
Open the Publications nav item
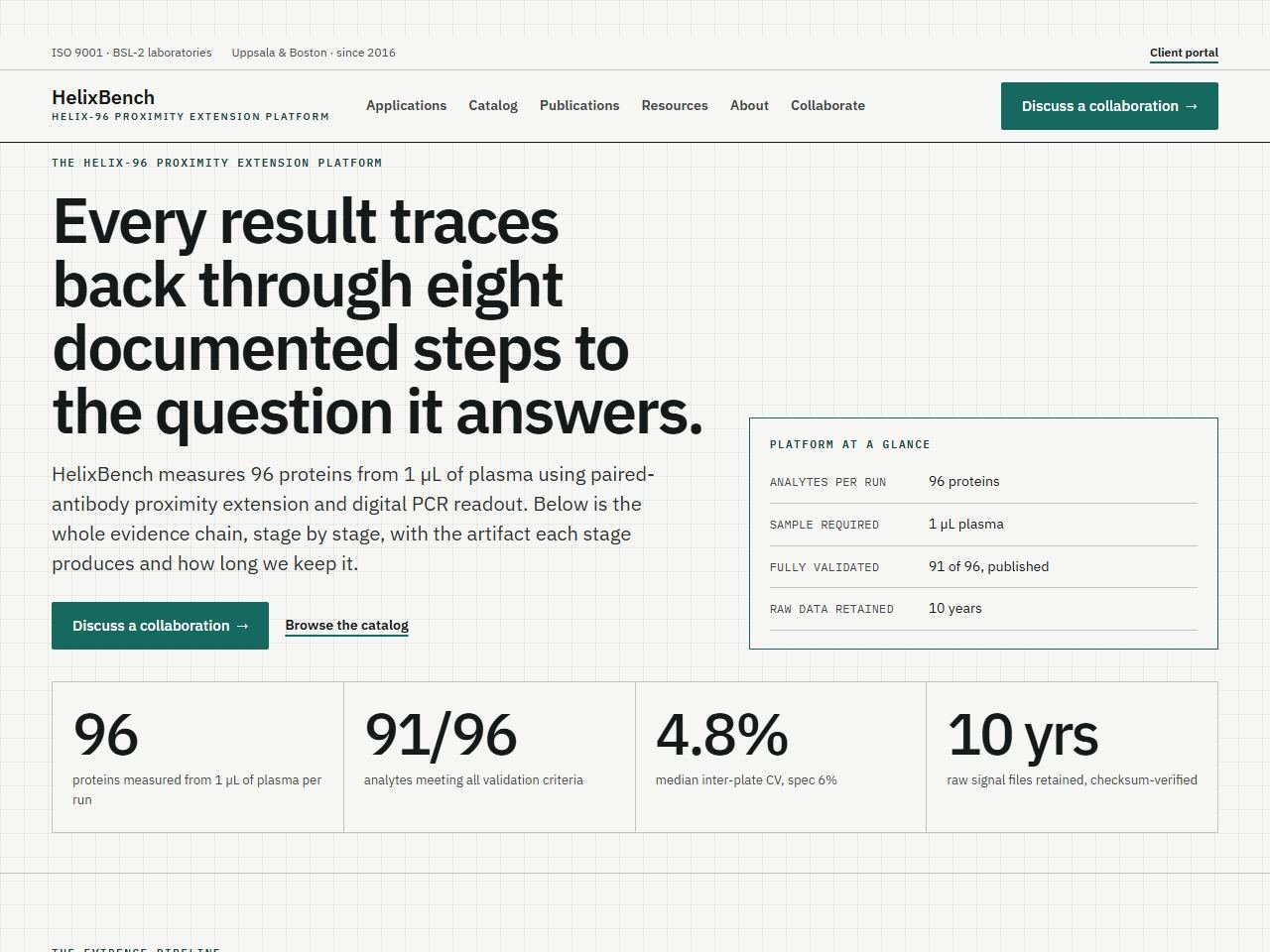click(x=579, y=105)
